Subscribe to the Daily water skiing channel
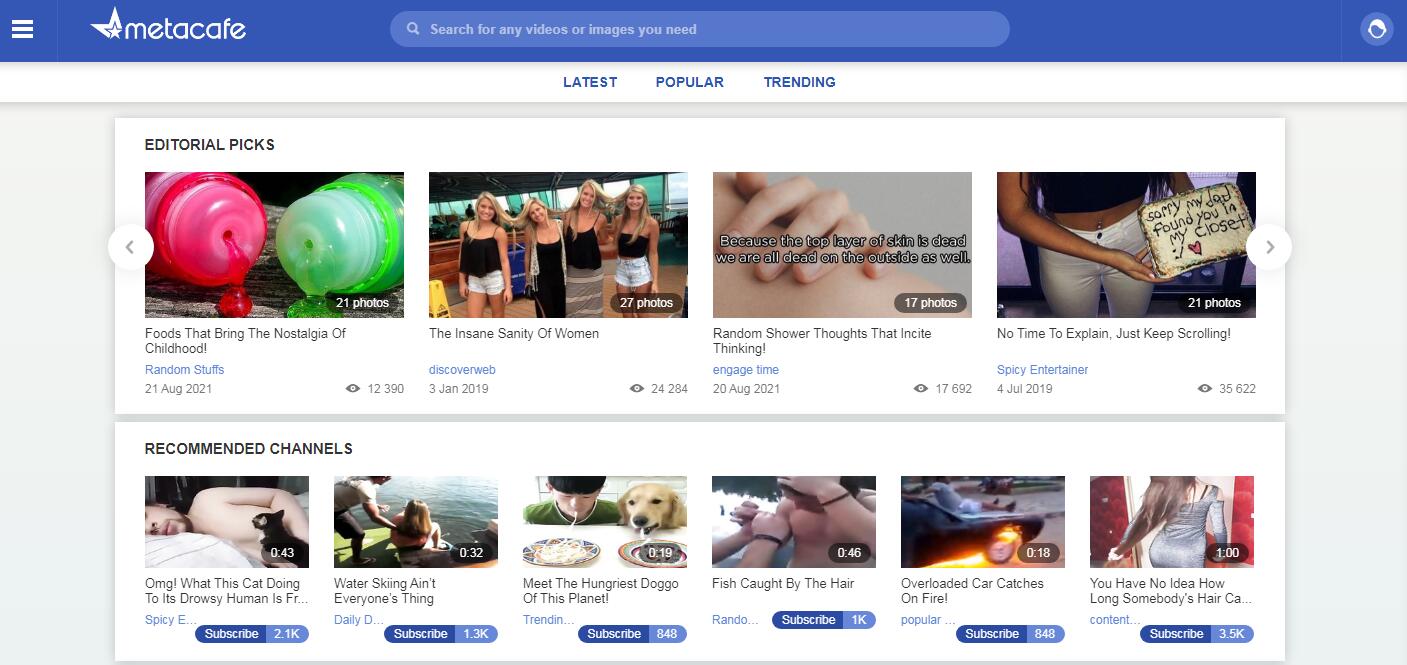Screen dimensions: 1407x665 [x=421, y=634]
